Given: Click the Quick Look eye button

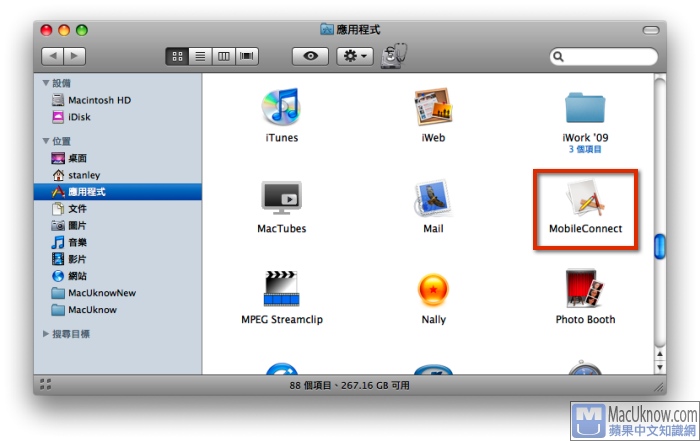Looking at the screenshot, I should 310,56.
